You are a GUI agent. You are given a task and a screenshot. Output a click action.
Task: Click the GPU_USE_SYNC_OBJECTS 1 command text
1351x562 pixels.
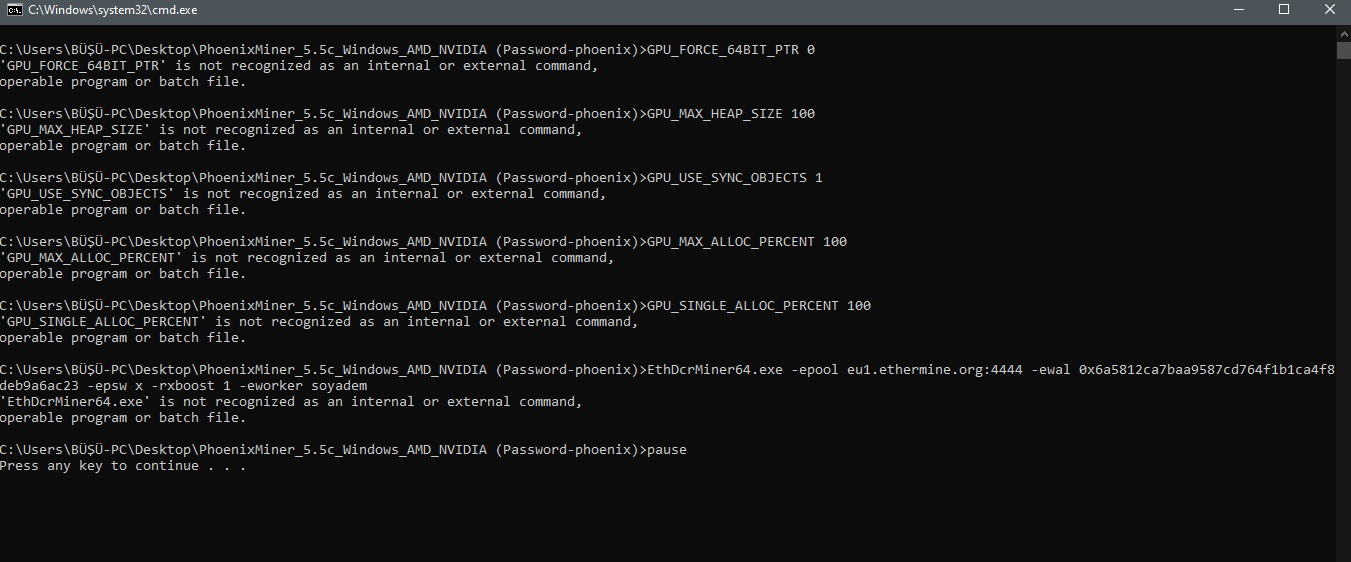(735, 178)
